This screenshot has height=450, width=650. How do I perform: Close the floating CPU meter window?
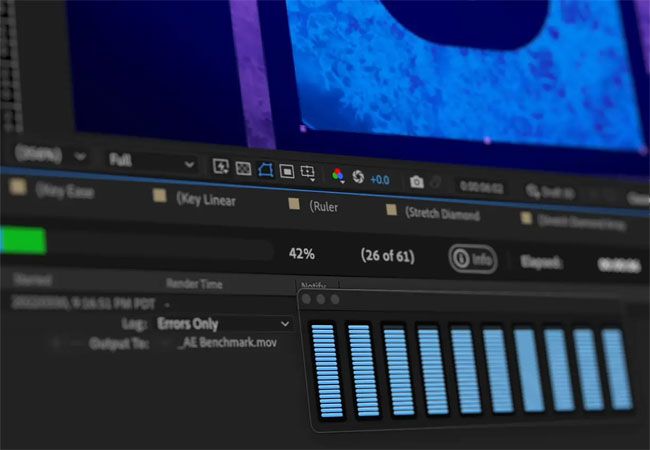click(306, 298)
